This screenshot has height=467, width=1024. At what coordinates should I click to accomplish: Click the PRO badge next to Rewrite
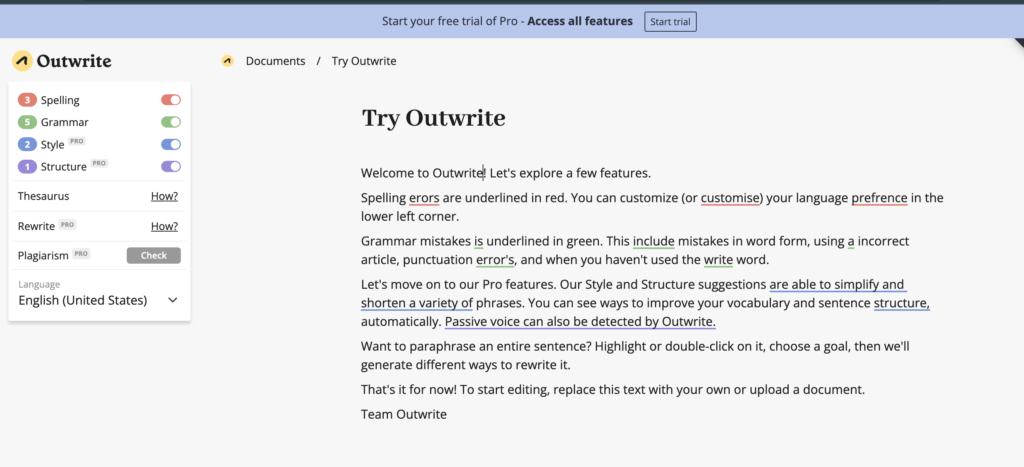[67, 224]
